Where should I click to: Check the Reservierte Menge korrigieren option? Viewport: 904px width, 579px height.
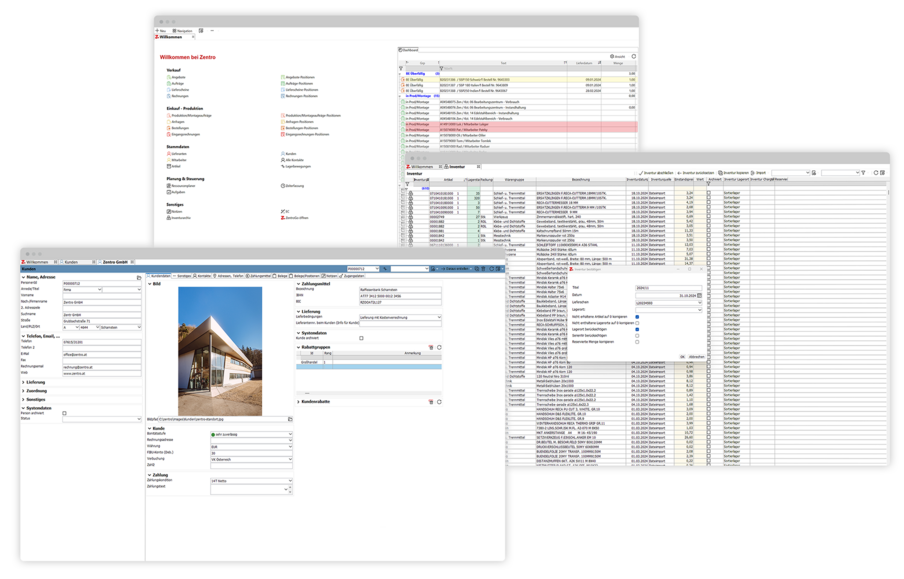coord(636,343)
